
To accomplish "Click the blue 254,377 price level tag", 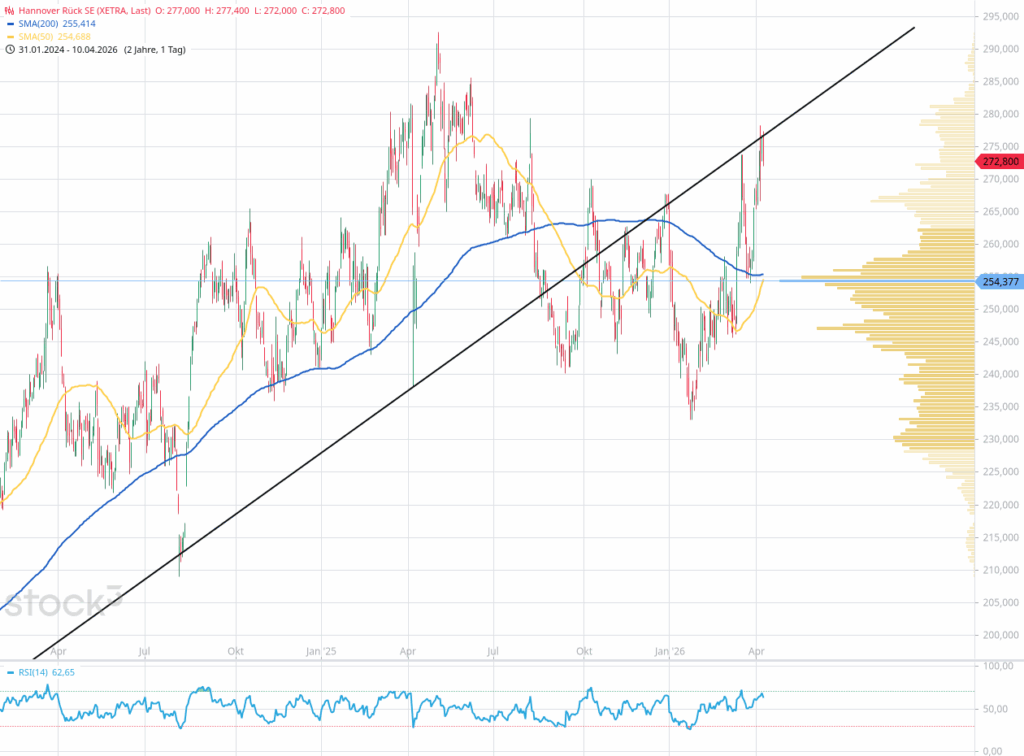I will pos(1000,281).
